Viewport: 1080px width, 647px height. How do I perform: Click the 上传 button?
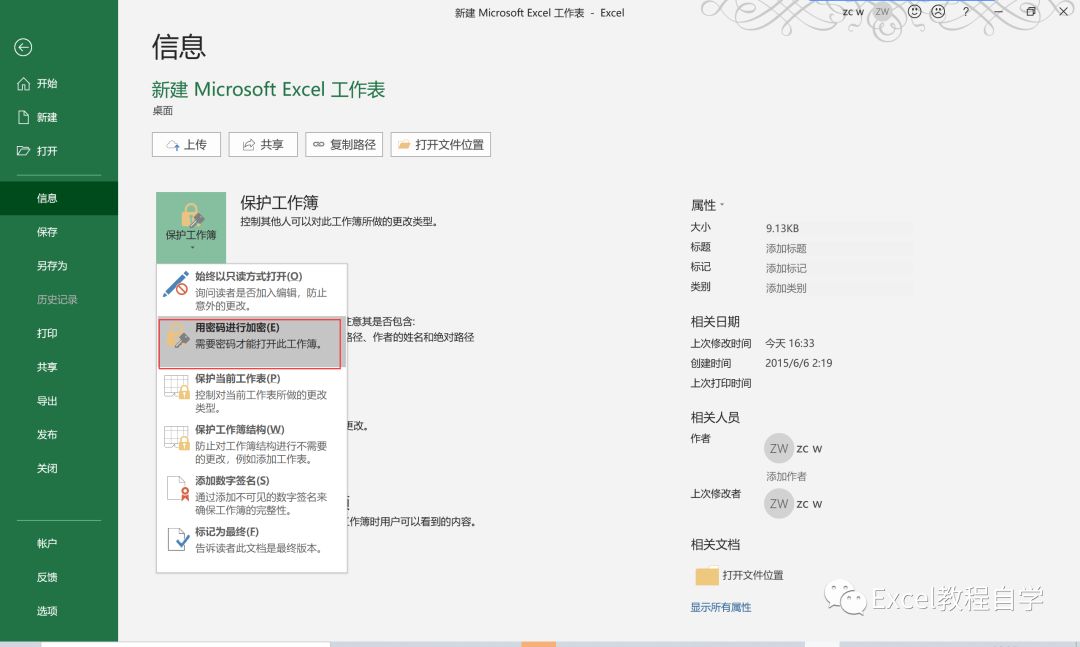(186, 145)
